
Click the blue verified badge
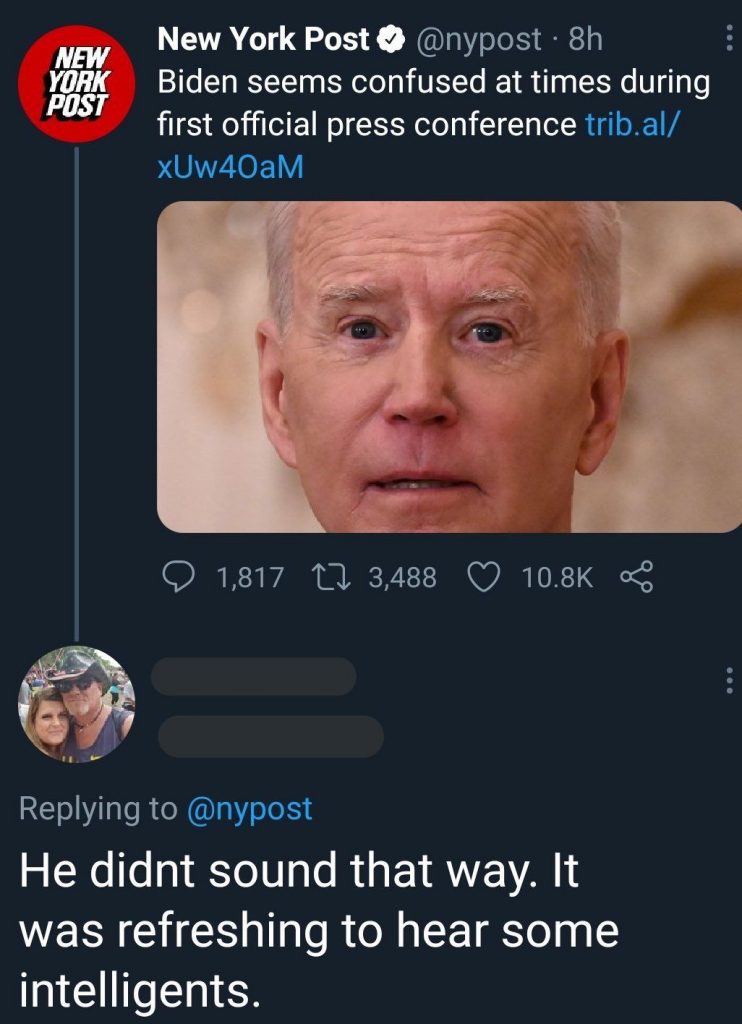[389, 40]
